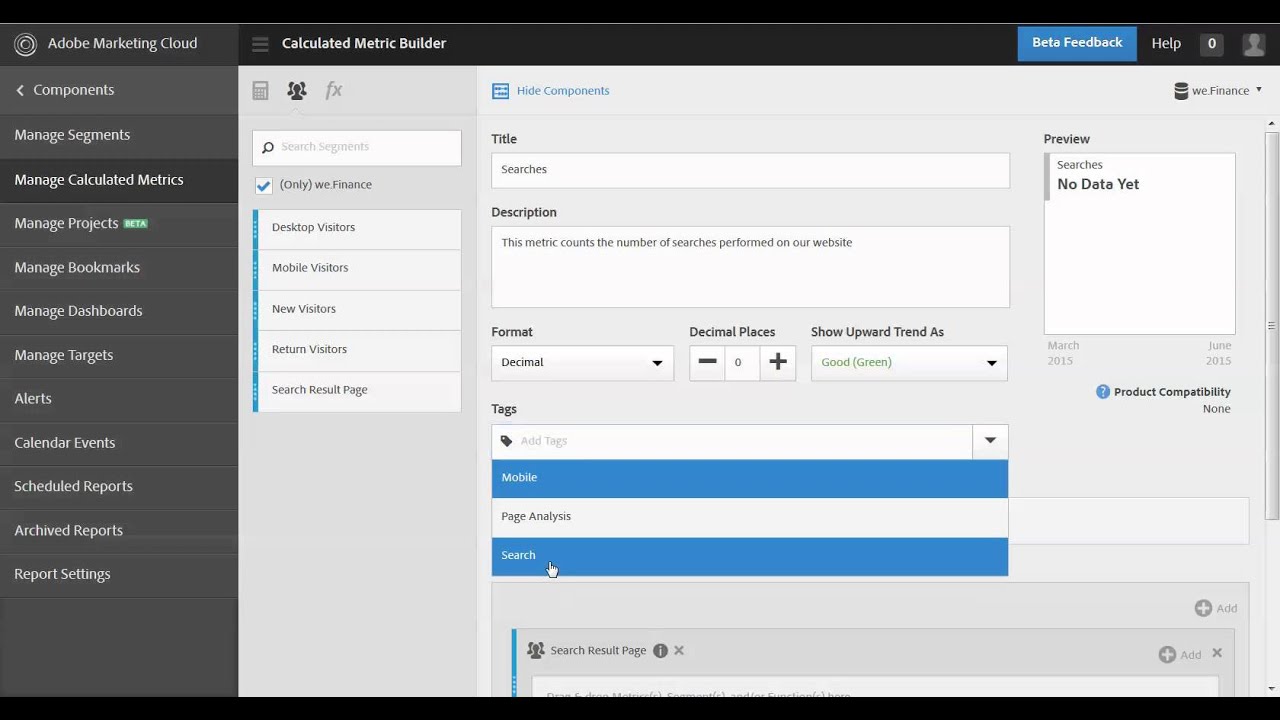The height and width of the screenshot is (720, 1280).
Task: Click the tag icon in Add Tags field
Action: 506,441
